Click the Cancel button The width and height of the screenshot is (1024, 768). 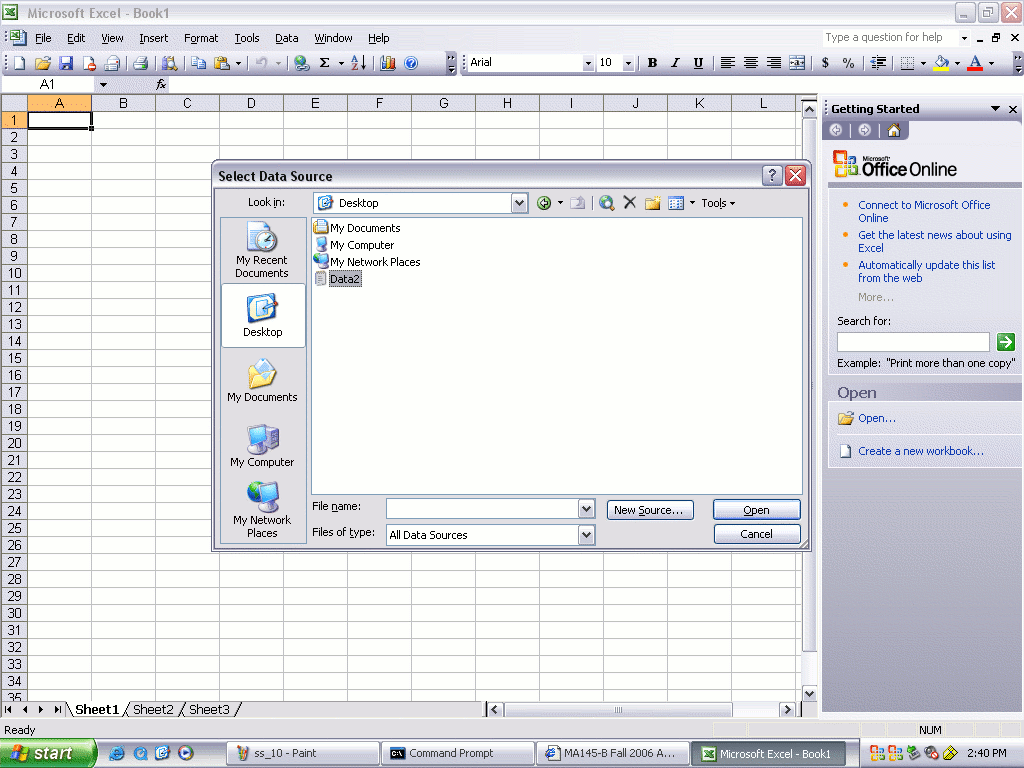pyautogui.click(x=756, y=534)
